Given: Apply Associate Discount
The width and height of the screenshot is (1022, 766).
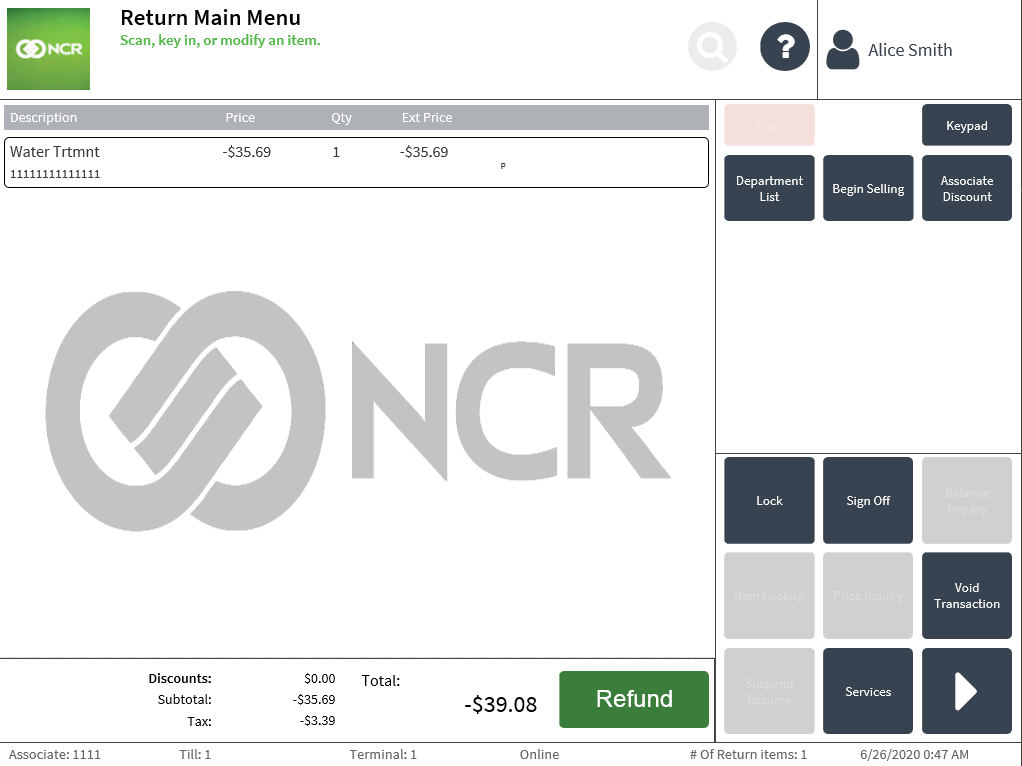Looking at the screenshot, I should point(967,188).
